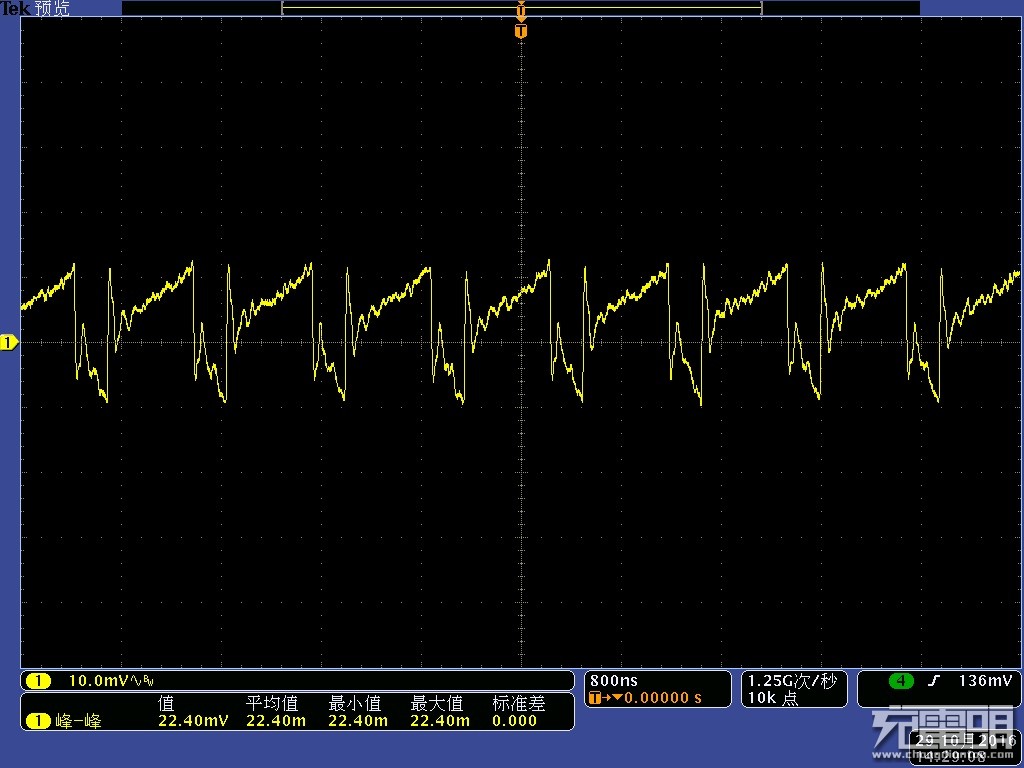Click the 800ns horizontal timebase readout

(612, 680)
